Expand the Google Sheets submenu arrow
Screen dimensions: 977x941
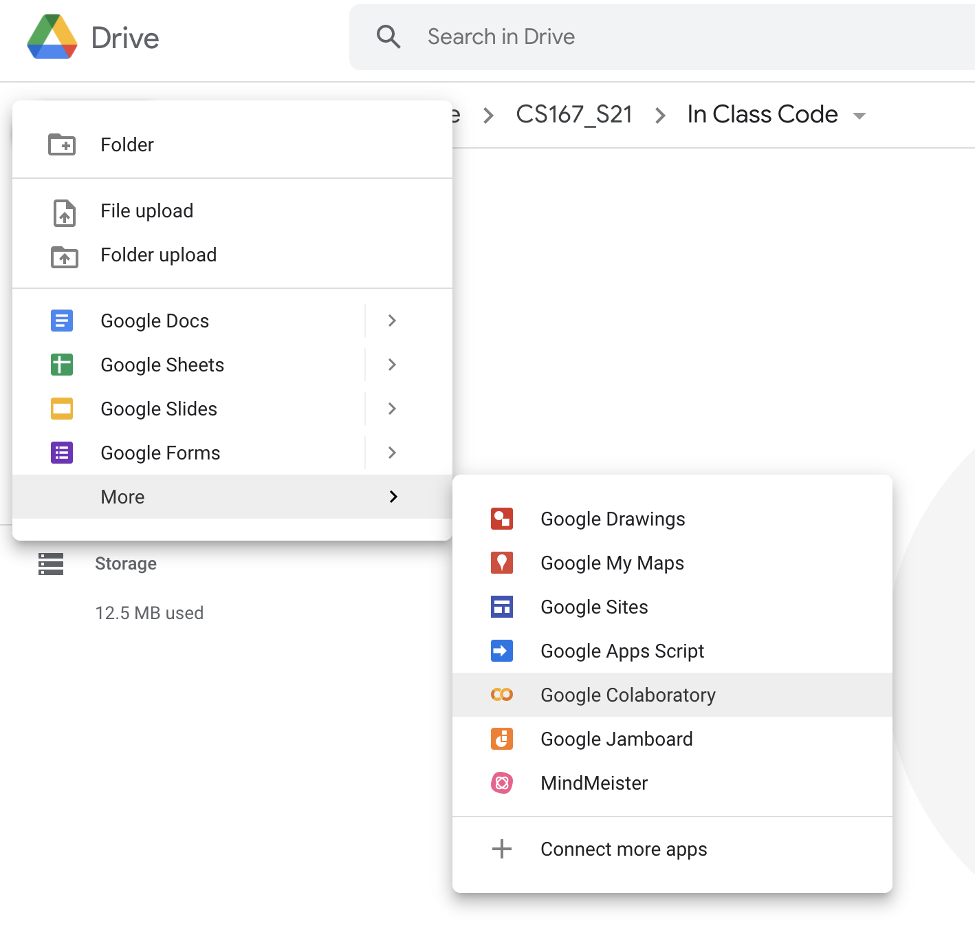tap(392, 365)
